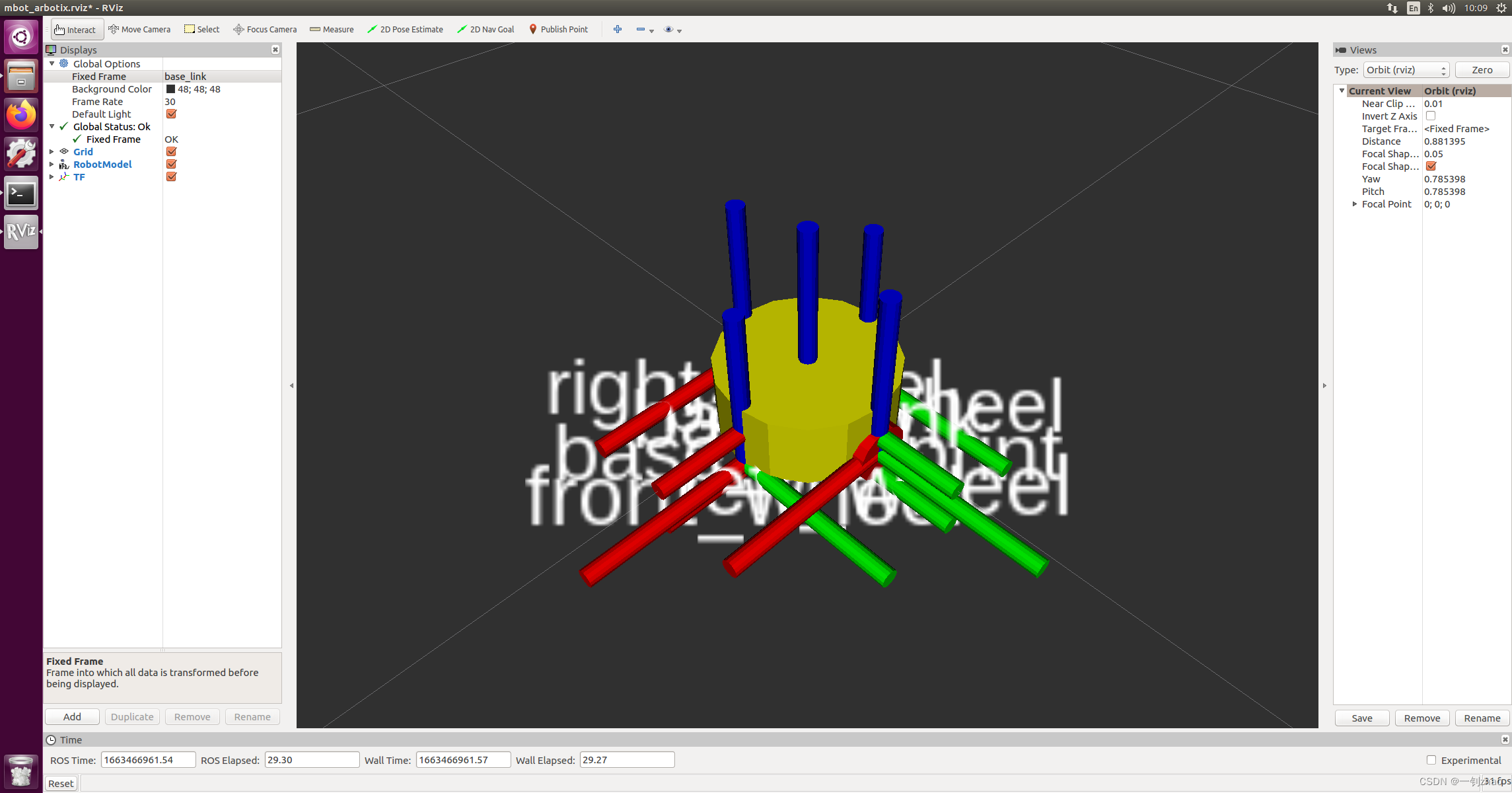Select the Publish Point tool
Screen dimensions: 1512x793
(558, 29)
